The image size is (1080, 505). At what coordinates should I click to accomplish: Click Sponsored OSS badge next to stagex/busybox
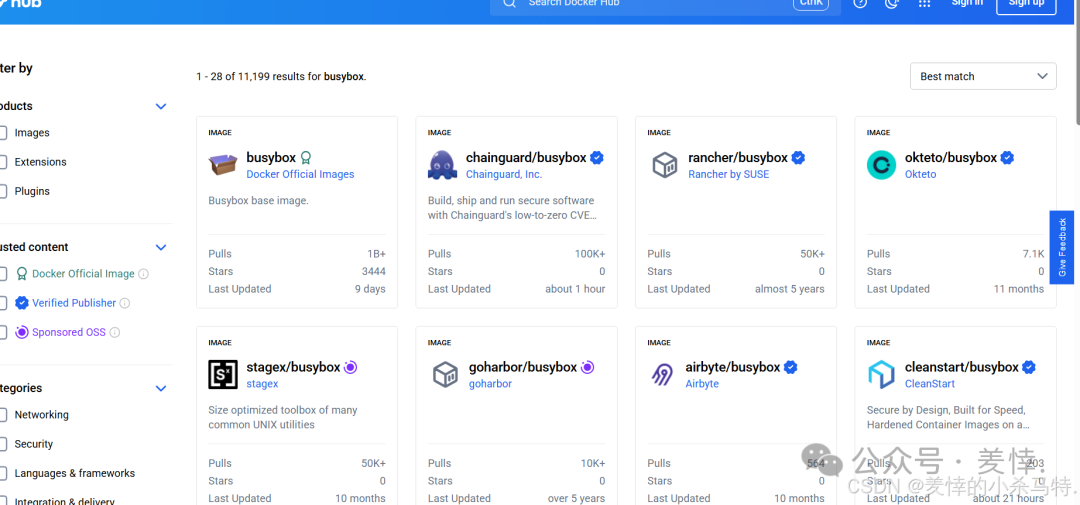coord(351,367)
